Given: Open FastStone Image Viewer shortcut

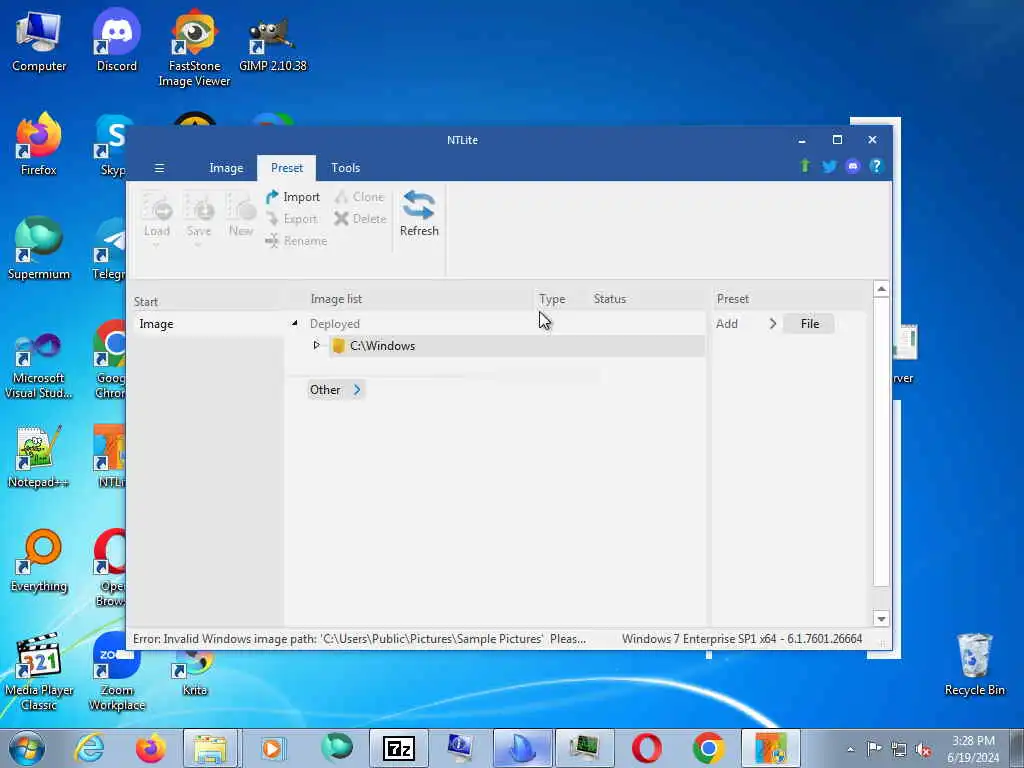Looking at the screenshot, I should point(194,49).
